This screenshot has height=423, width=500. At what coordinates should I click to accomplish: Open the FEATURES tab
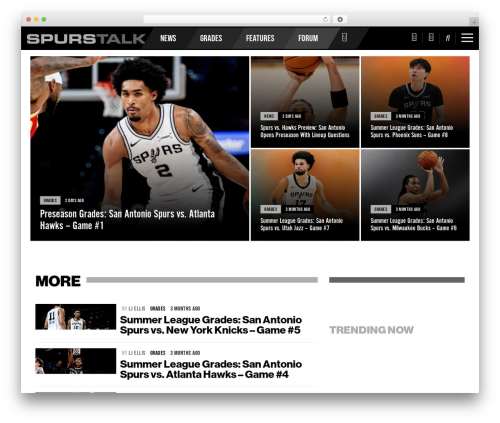[x=260, y=38]
